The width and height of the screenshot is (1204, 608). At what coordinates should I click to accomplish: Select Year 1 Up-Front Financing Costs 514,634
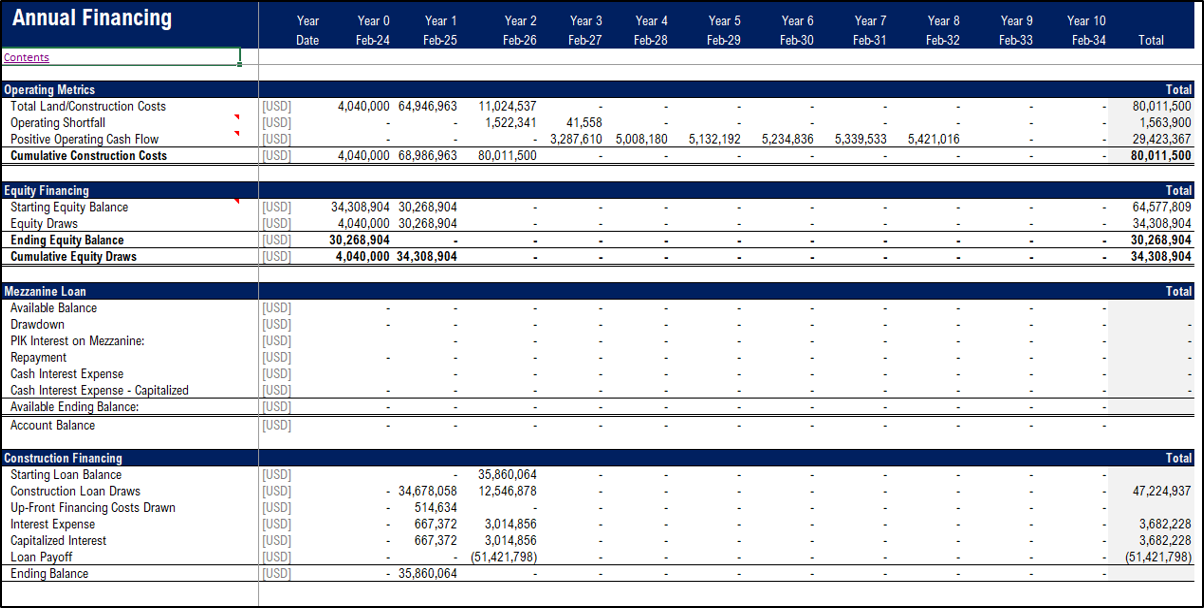435,508
